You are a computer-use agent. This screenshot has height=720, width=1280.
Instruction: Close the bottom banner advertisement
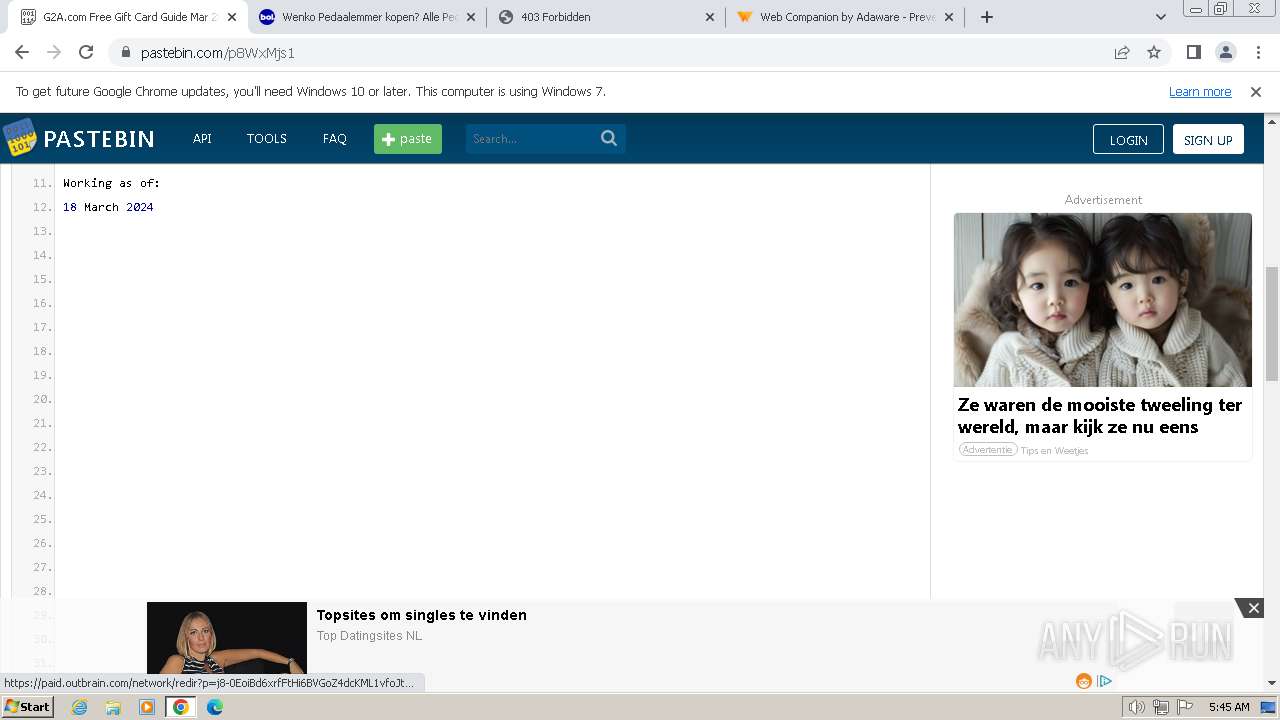click(1253, 608)
